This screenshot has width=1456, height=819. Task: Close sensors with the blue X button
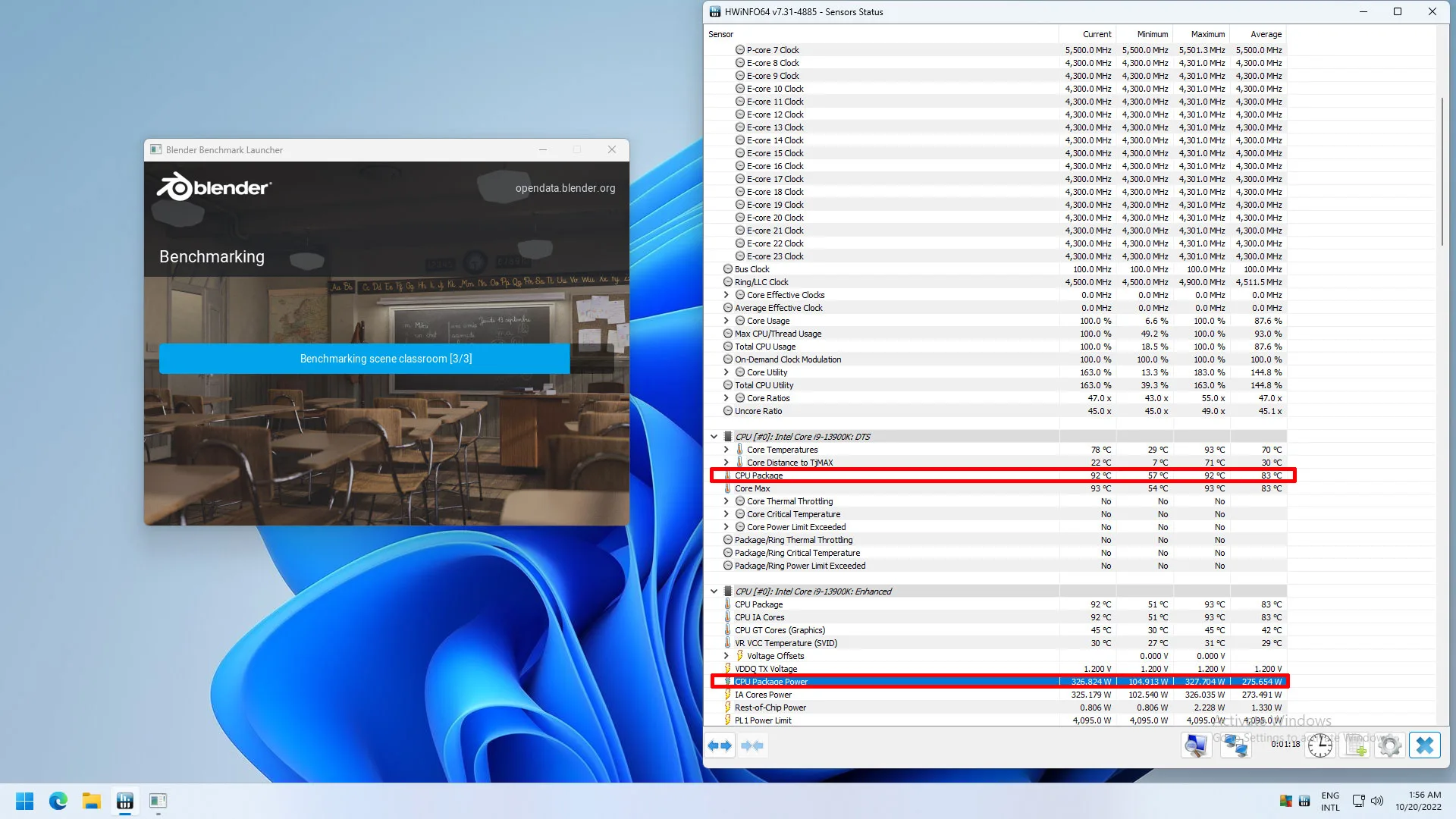coord(1425,745)
